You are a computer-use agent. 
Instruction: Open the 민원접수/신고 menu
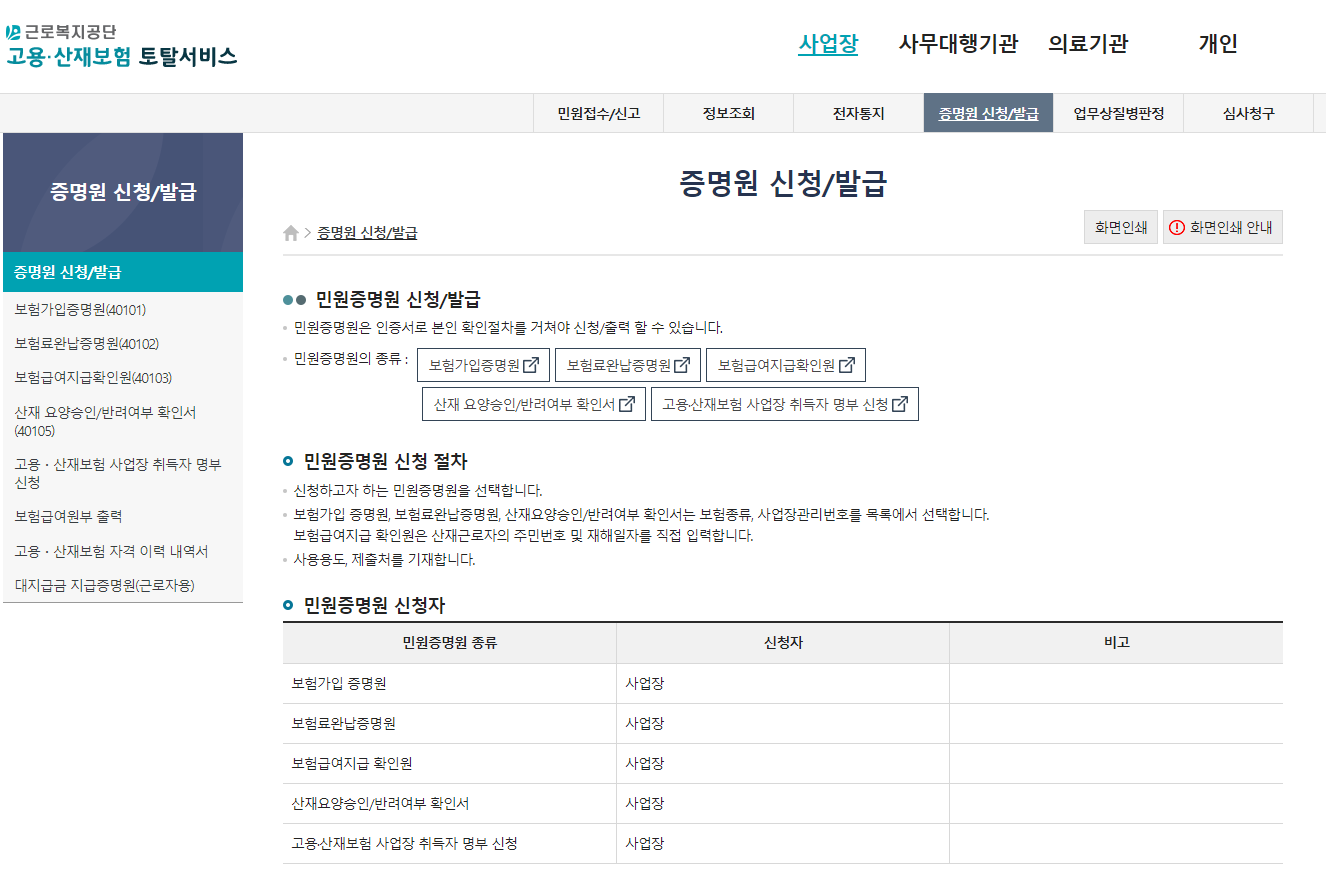pyautogui.click(x=597, y=112)
